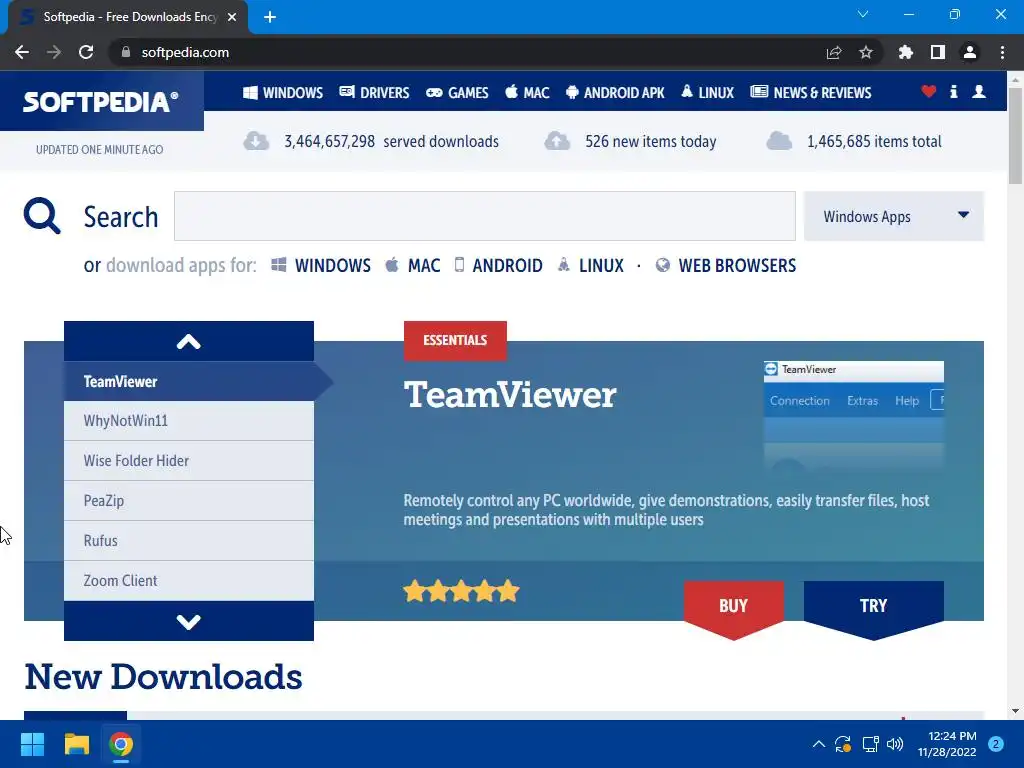Click the share page icon in address bar
Image resolution: width=1024 pixels, height=768 pixels.
(834, 52)
